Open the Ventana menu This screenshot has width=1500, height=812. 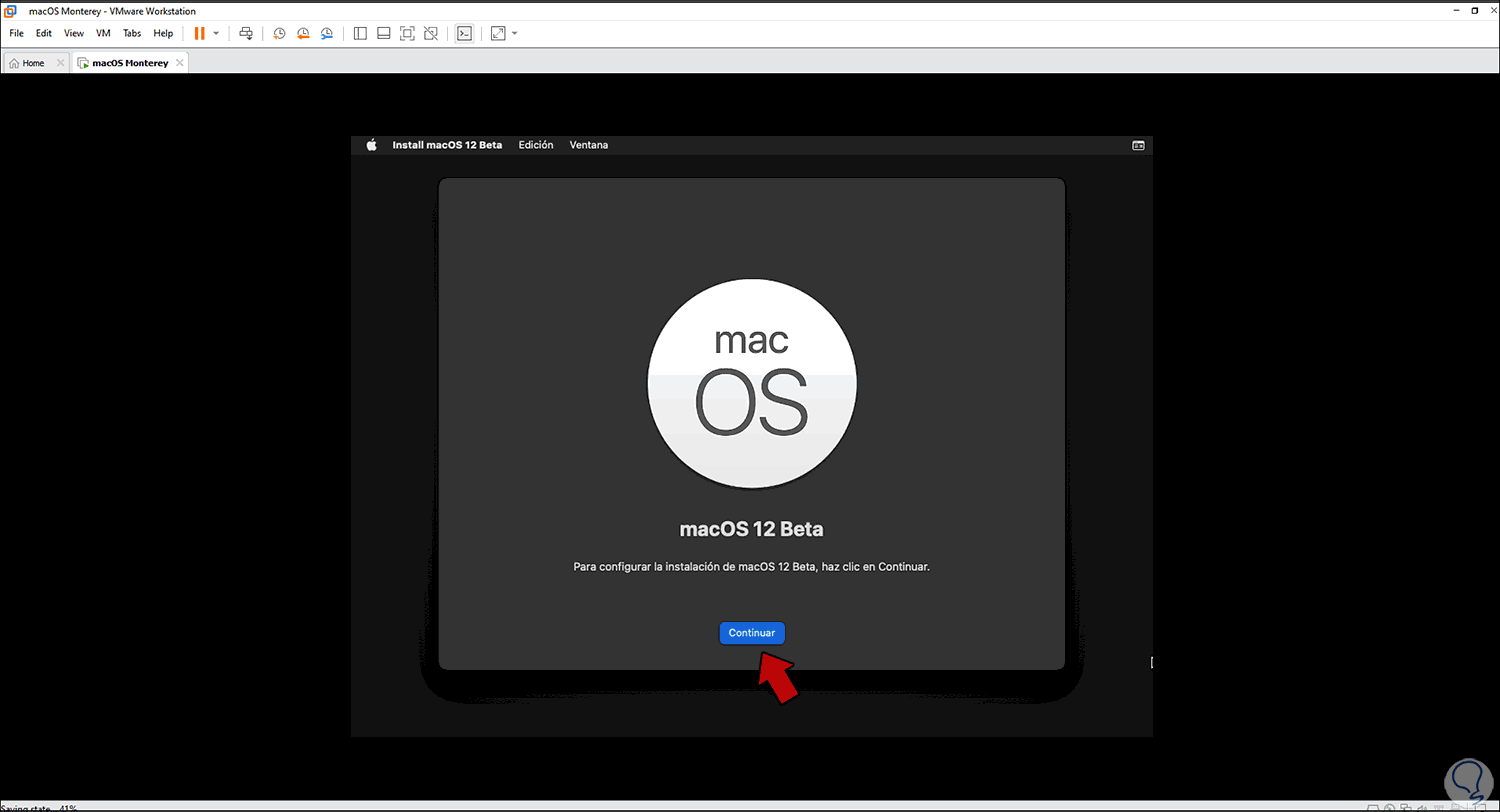(x=589, y=145)
